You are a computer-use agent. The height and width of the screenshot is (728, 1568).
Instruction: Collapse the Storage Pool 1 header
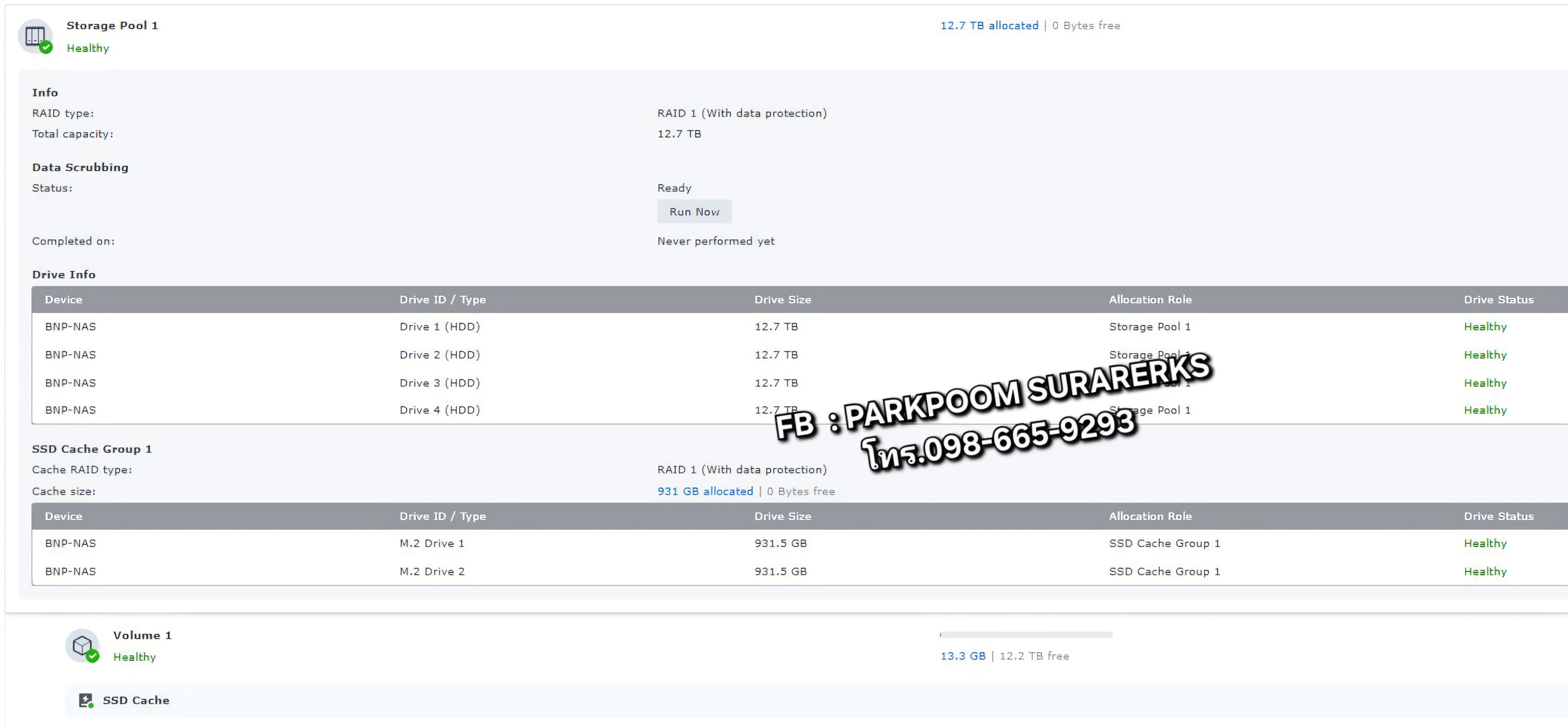112,25
